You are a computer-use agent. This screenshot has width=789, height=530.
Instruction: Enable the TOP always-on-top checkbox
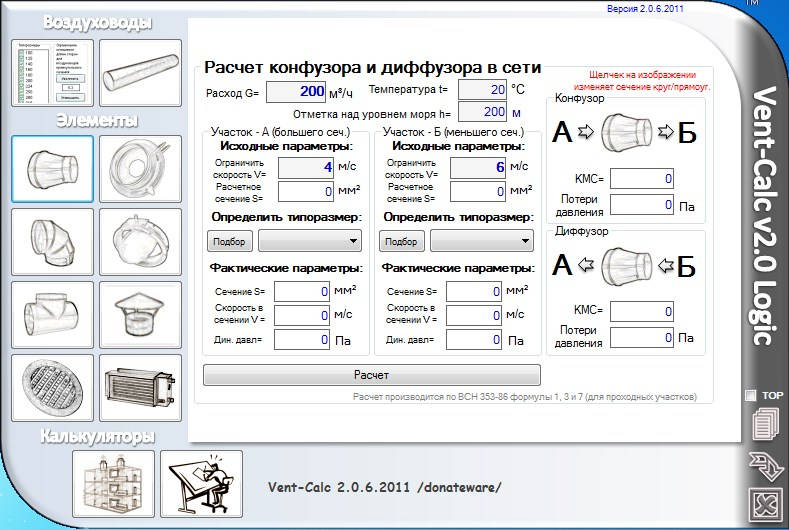[x=751, y=395]
